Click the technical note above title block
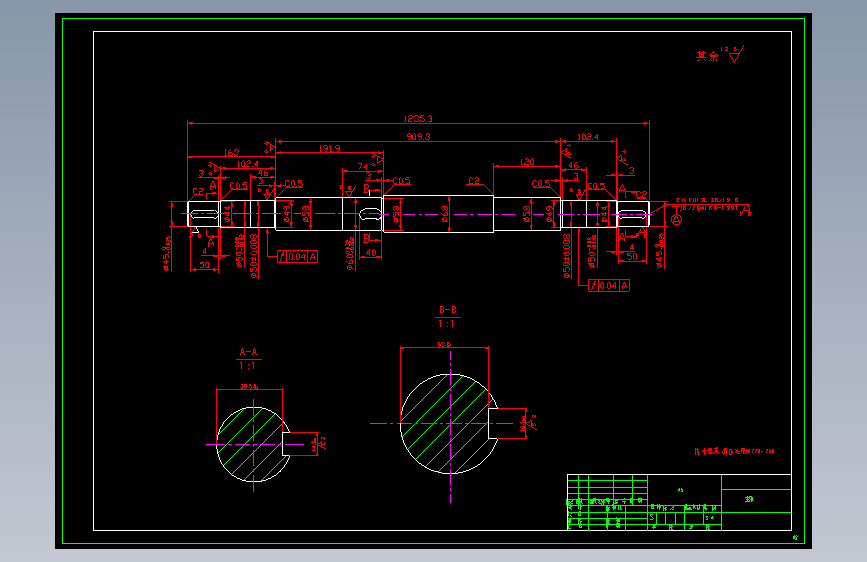867x562 pixels. pyautogui.click(x=734, y=451)
